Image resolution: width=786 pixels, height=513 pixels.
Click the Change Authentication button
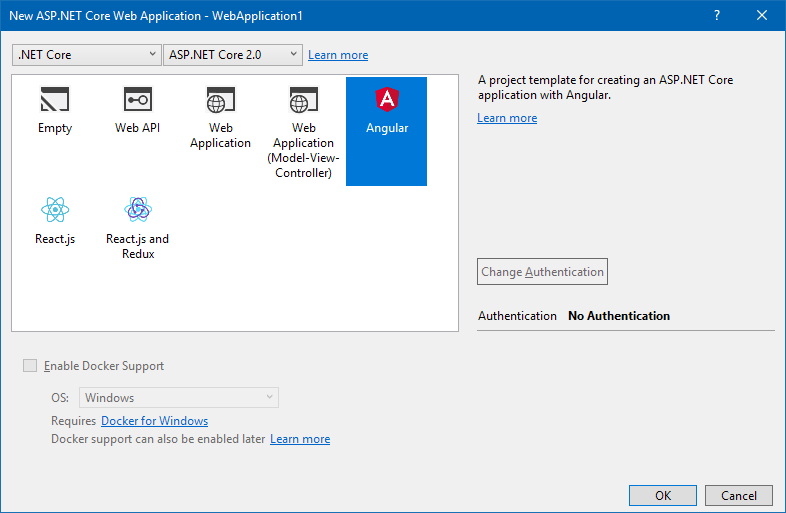click(x=542, y=271)
